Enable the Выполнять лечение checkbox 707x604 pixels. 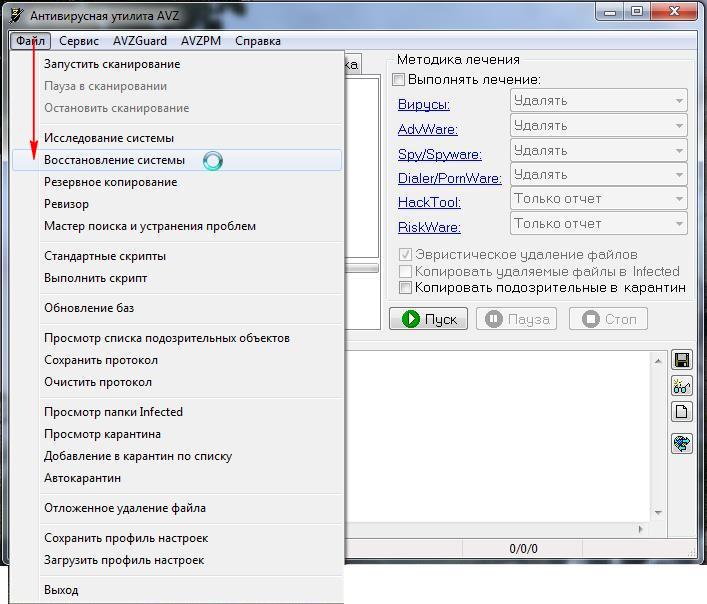coord(399,80)
